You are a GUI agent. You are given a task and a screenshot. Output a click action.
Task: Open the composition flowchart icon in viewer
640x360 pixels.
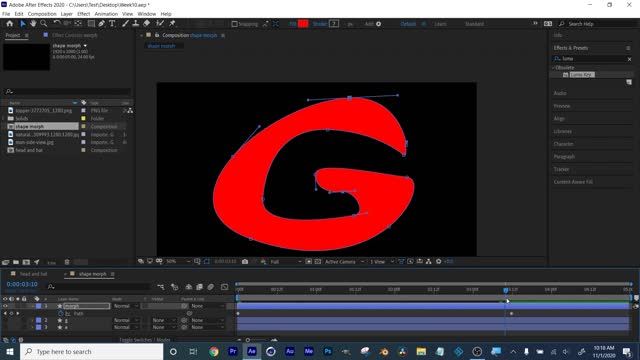click(429, 261)
